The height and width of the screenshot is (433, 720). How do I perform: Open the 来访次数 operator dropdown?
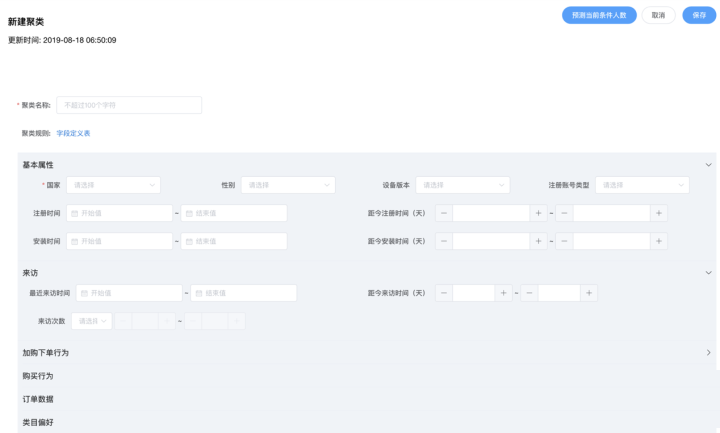[91, 321]
